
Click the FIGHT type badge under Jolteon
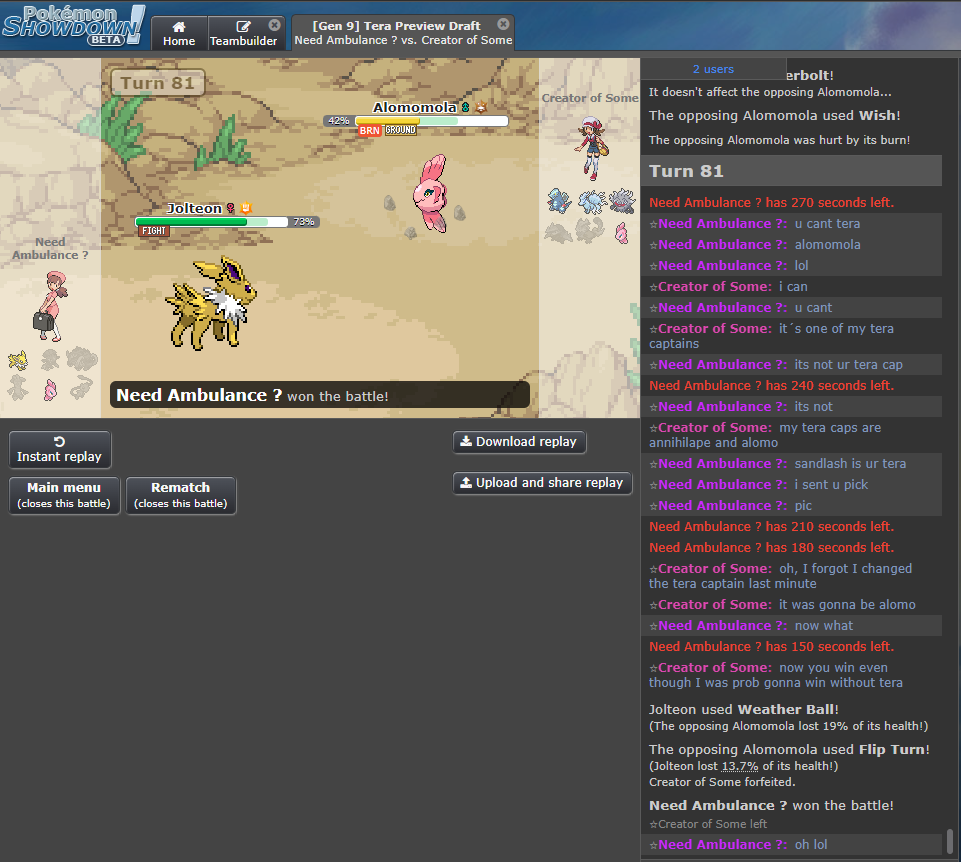coord(153,231)
